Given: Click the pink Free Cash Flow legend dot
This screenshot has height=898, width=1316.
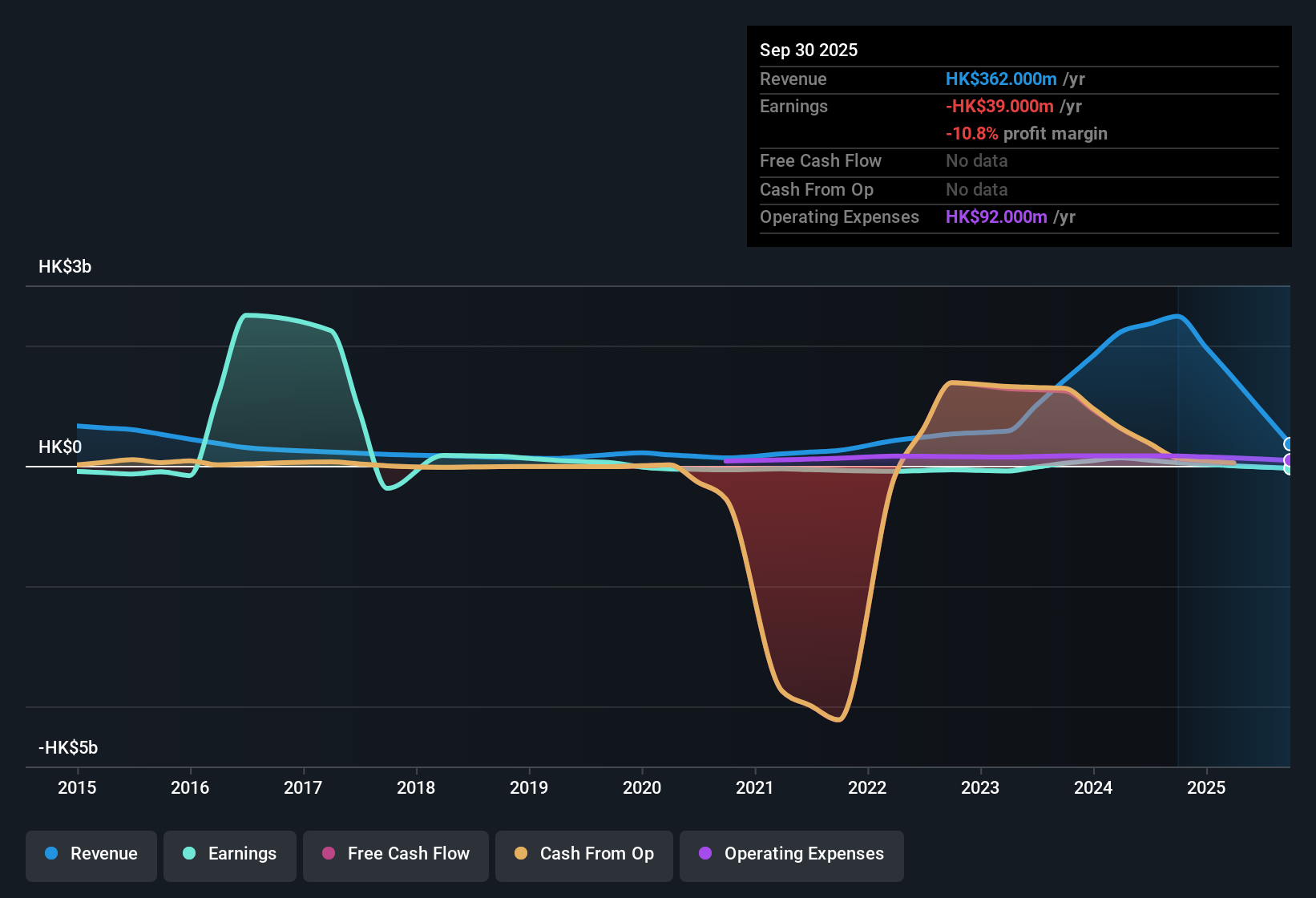Looking at the screenshot, I should [328, 854].
